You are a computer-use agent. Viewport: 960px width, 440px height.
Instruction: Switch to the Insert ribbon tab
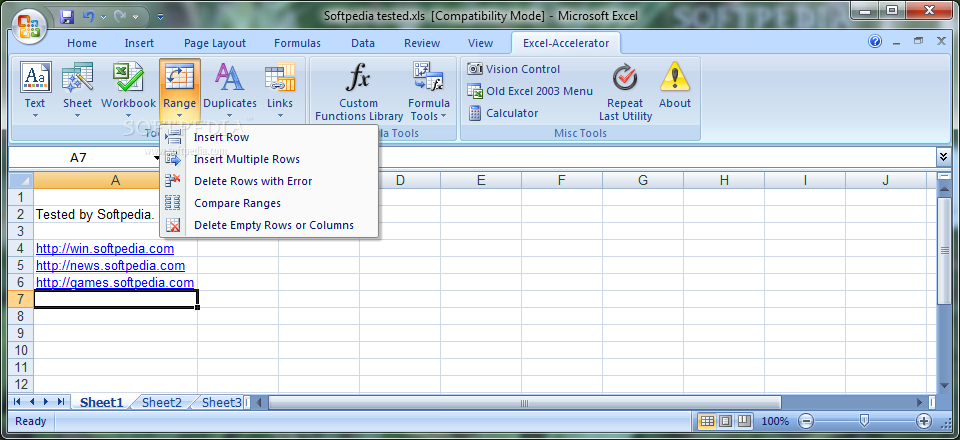(140, 43)
